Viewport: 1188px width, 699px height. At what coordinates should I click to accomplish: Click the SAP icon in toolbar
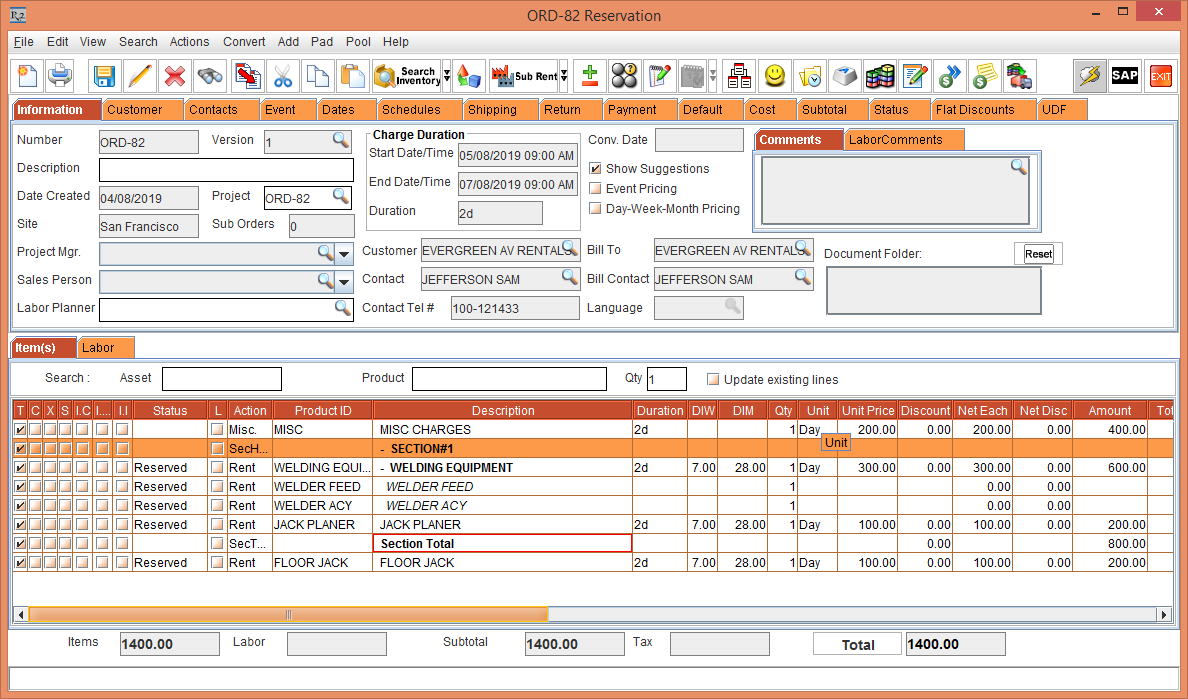1125,76
